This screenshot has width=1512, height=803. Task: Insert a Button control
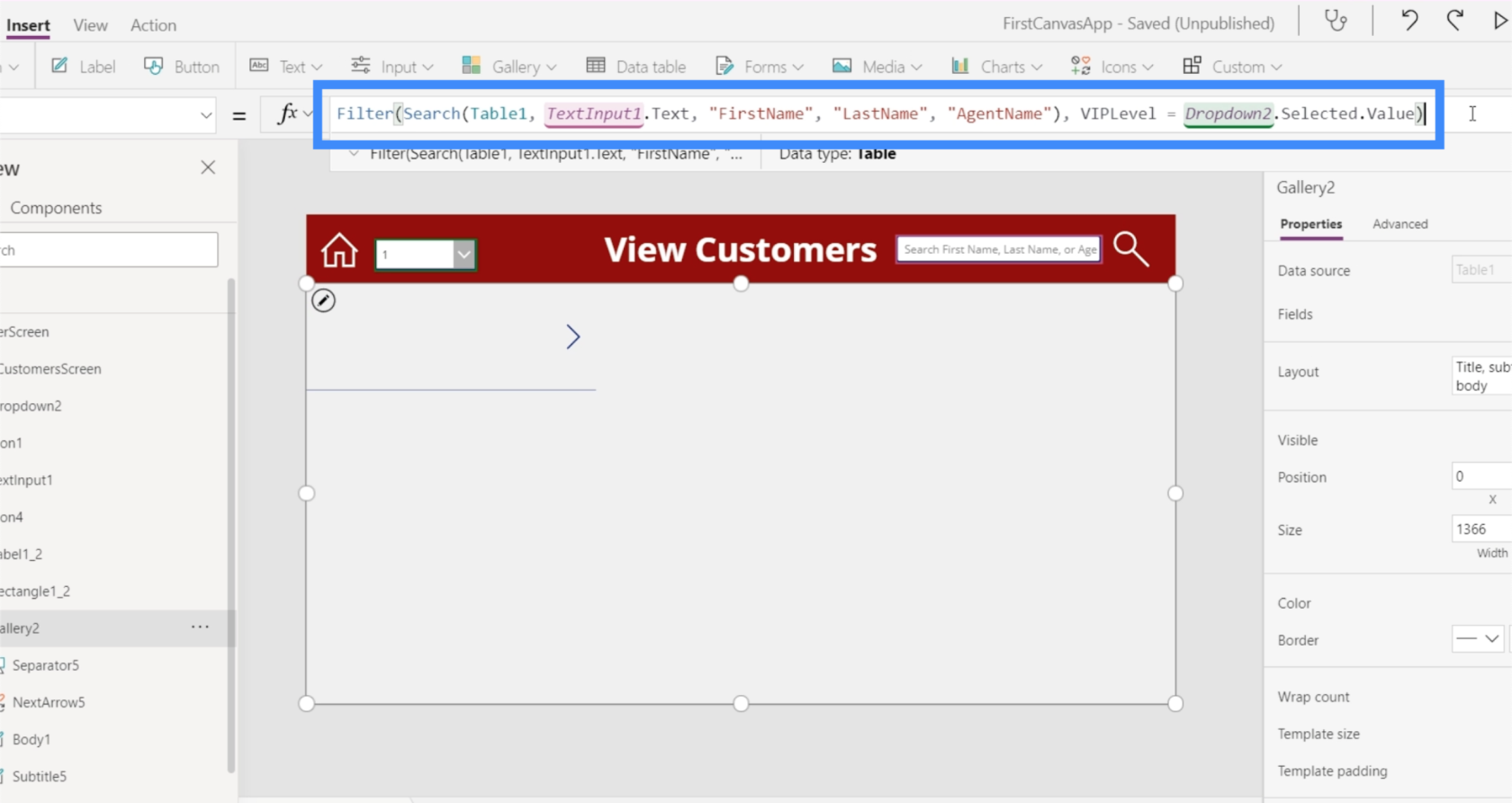(x=182, y=67)
